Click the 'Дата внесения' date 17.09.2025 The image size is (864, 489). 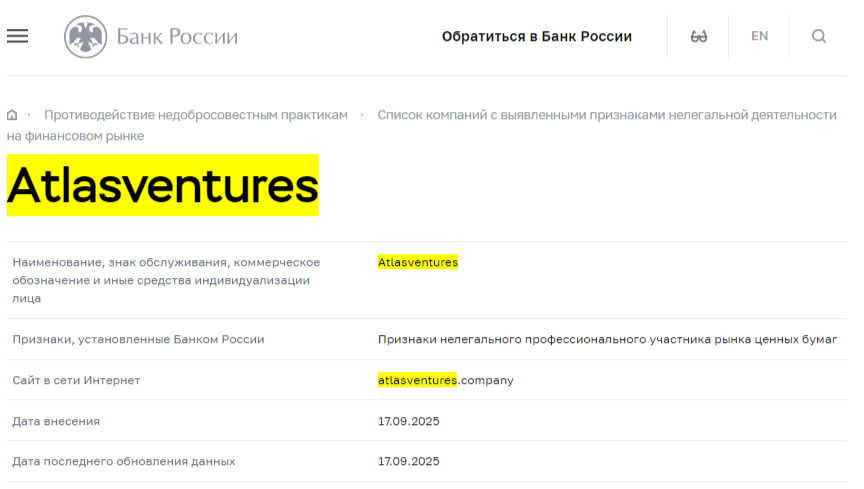tap(408, 421)
